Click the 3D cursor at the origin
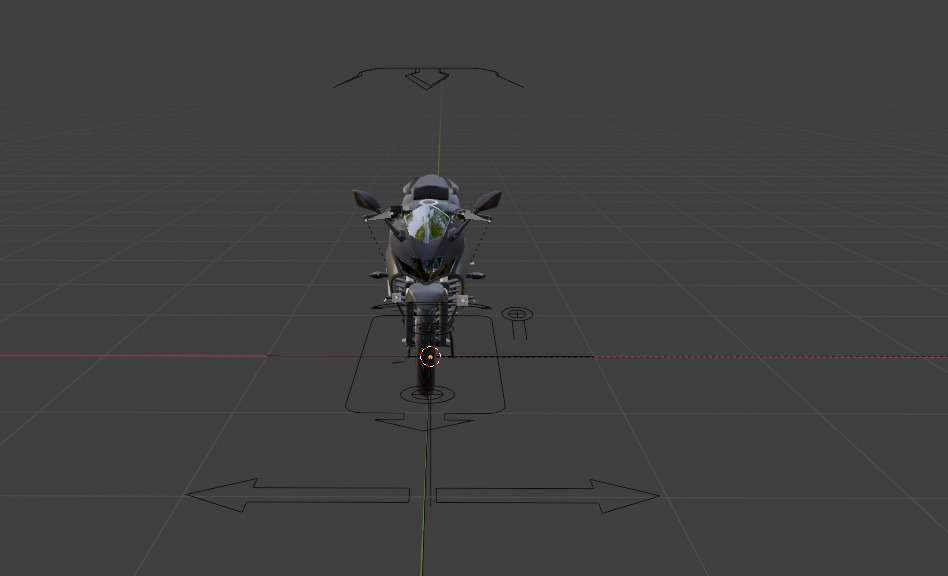948x576 pixels. (x=430, y=357)
